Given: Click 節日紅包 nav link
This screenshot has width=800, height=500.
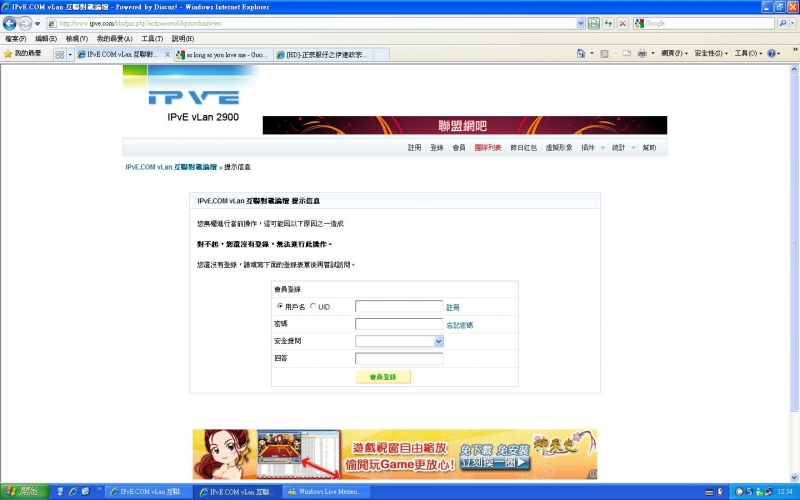Looking at the screenshot, I should 523,148.
